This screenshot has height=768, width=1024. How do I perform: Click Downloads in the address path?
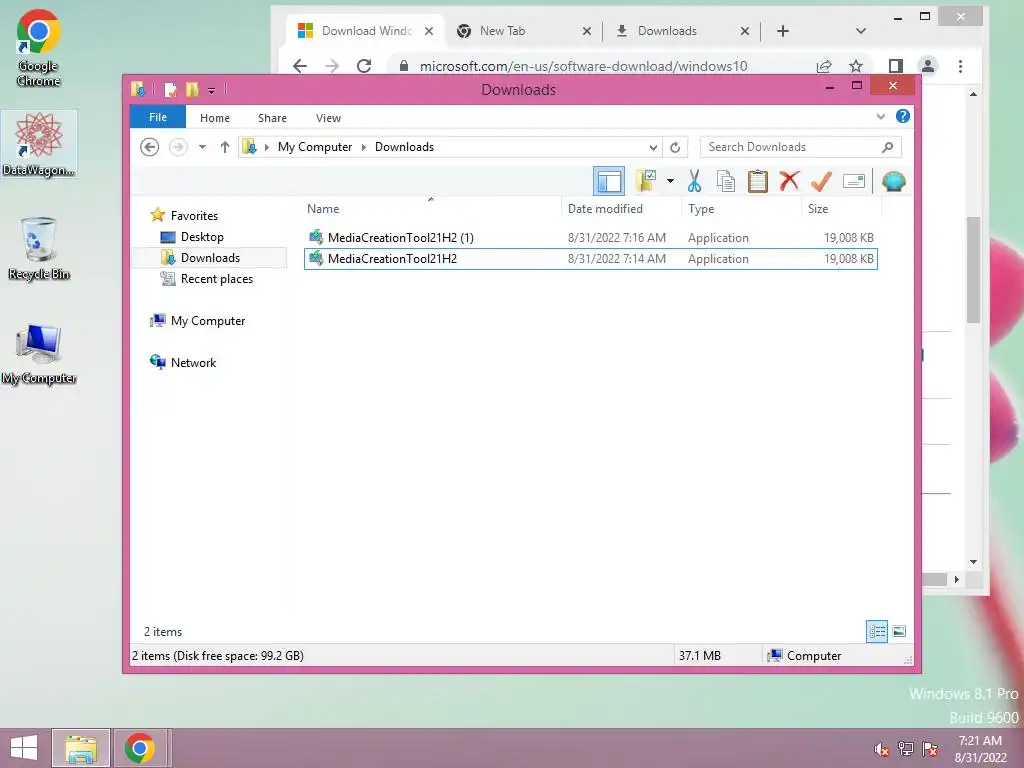click(x=404, y=147)
